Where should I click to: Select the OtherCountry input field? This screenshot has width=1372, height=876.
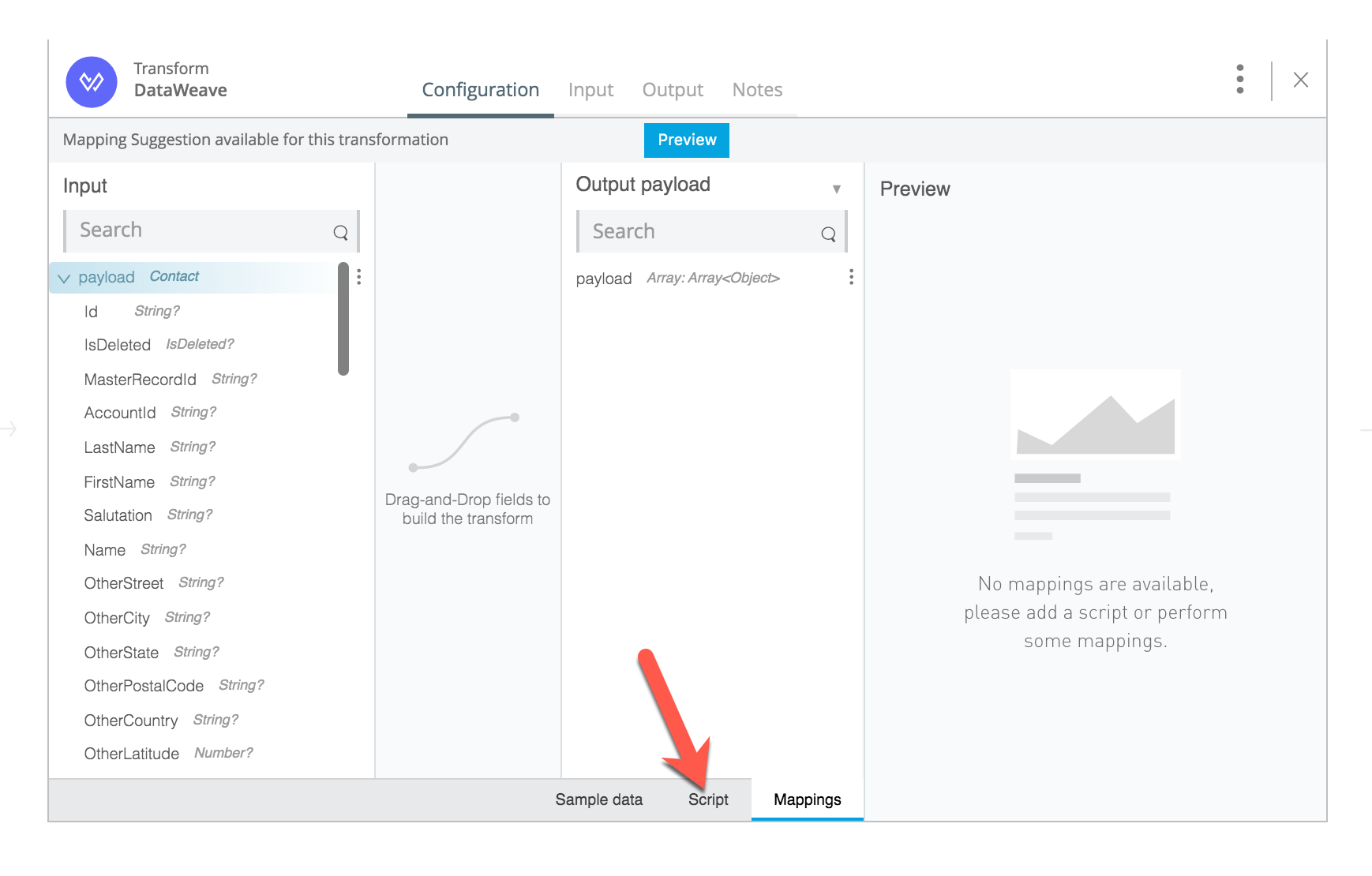tap(161, 721)
